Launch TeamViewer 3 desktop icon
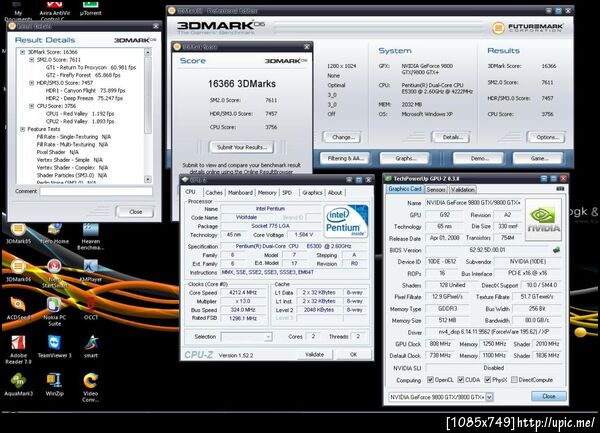 coord(54,346)
